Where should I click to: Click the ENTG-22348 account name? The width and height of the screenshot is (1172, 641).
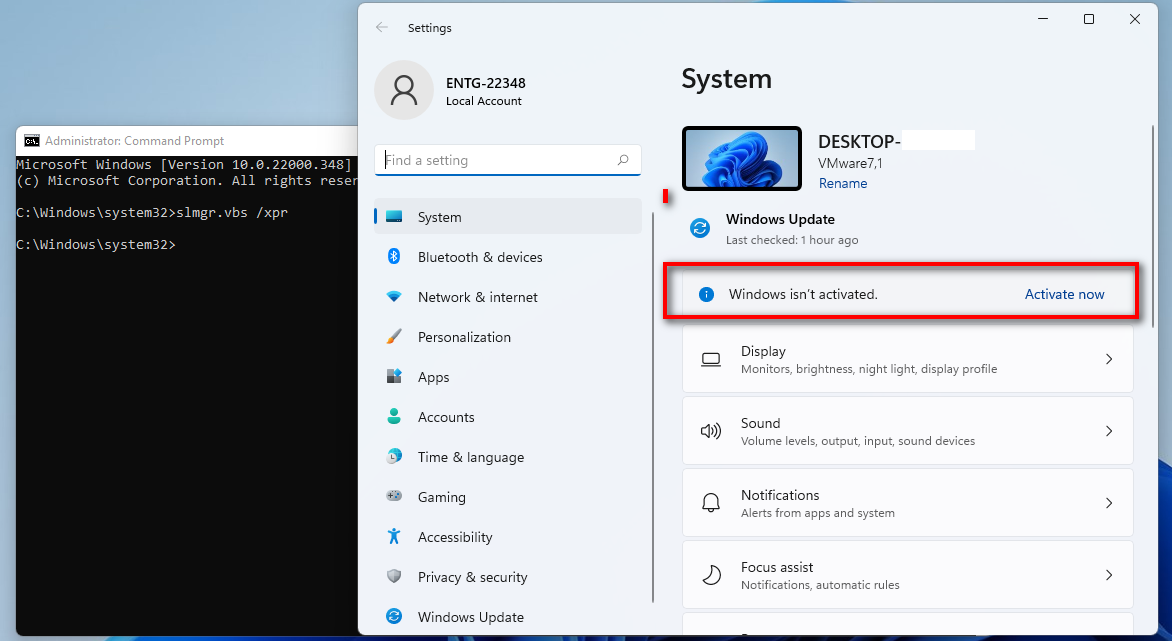[486, 83]
